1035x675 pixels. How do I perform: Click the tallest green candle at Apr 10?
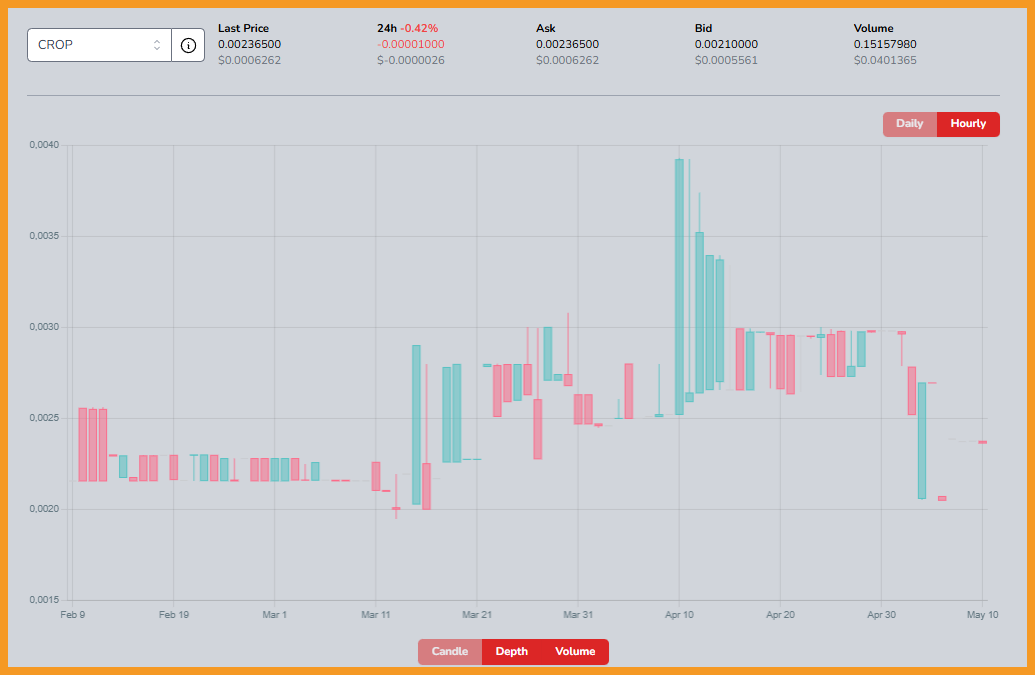click(x=679, y=286)
